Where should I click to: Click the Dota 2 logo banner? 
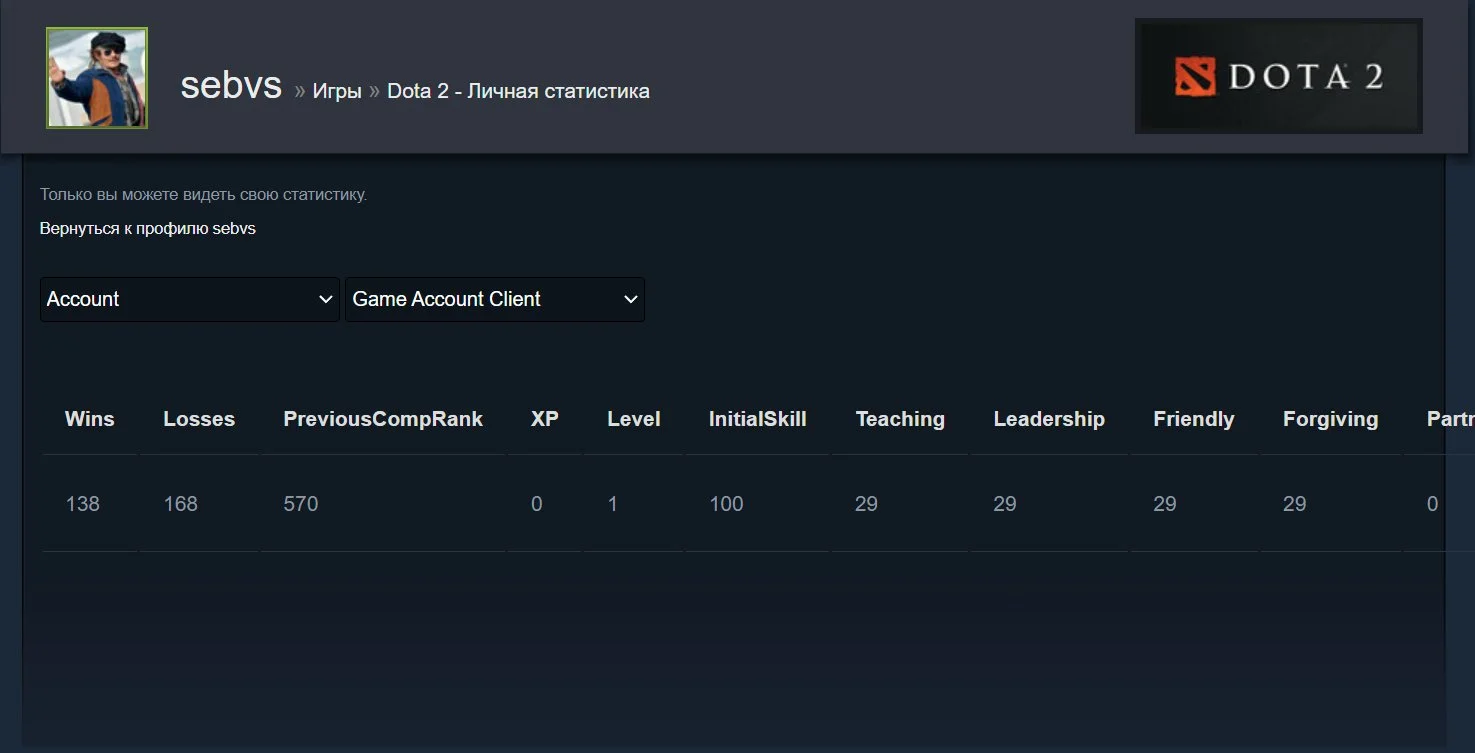click(1278, 76)
